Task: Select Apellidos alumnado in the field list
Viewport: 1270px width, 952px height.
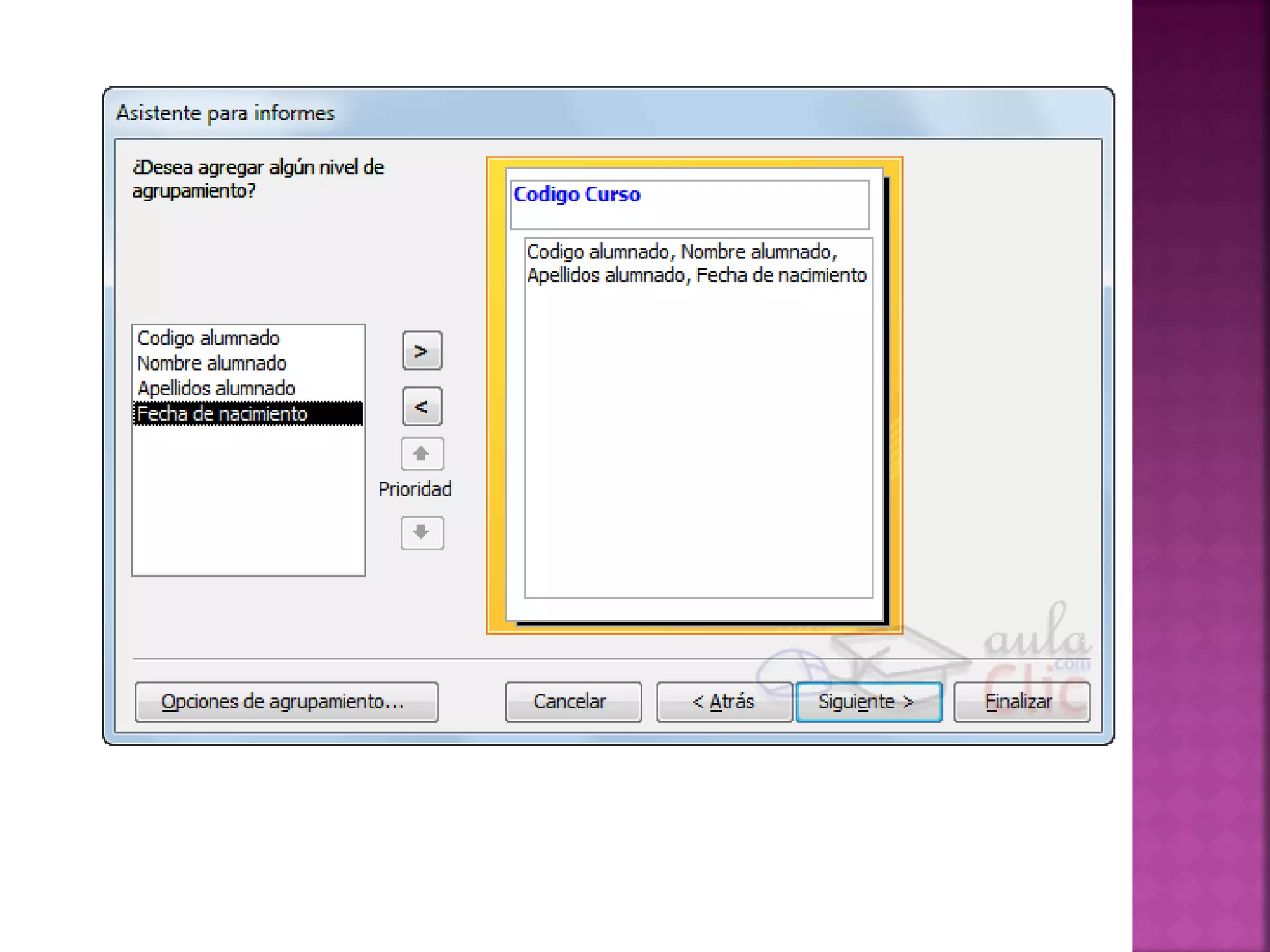Action: tap(216, 389)
